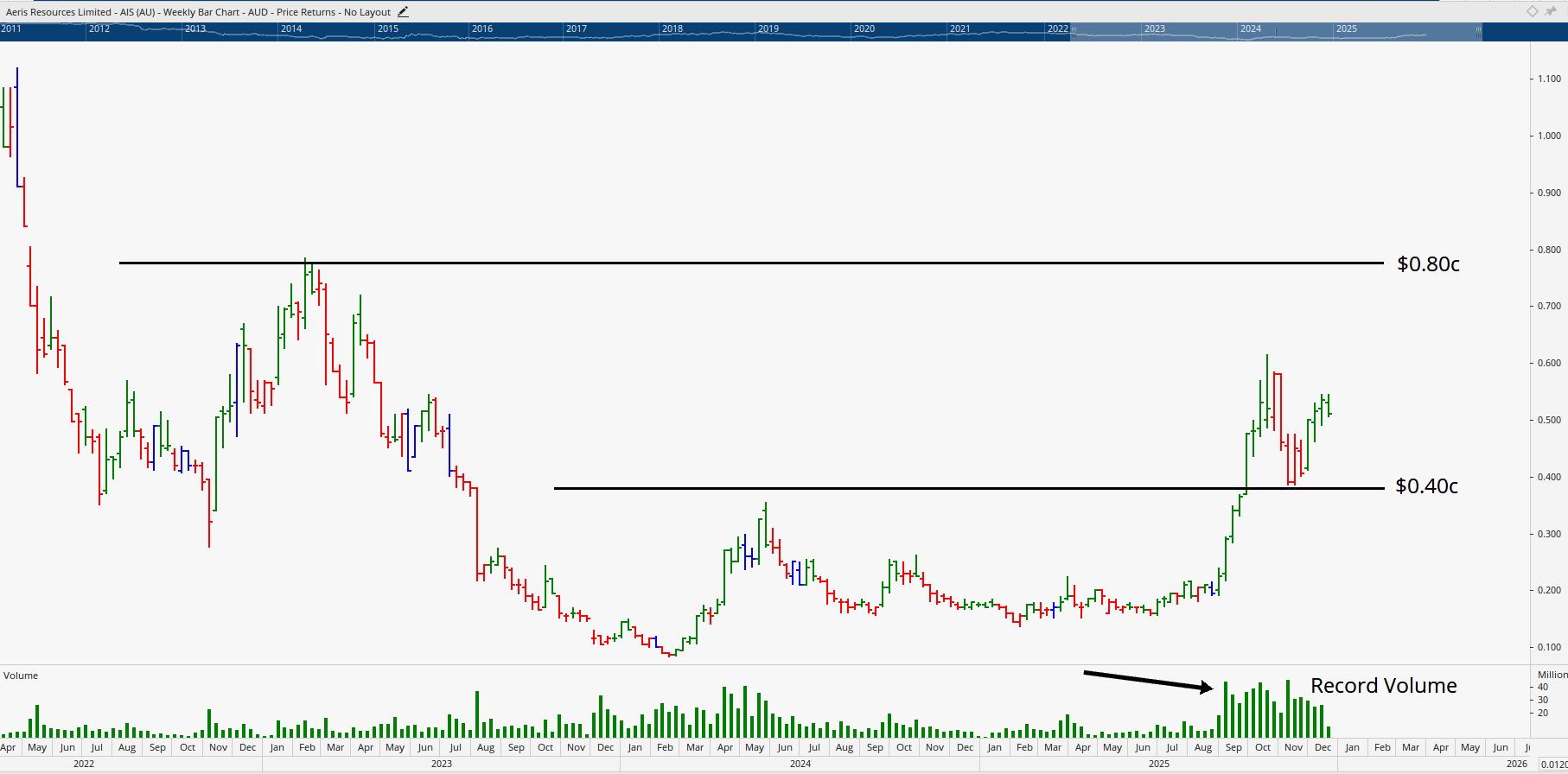Click the diamond icon at top right
Screen dimensions: 1568x774
[1533, 11]
